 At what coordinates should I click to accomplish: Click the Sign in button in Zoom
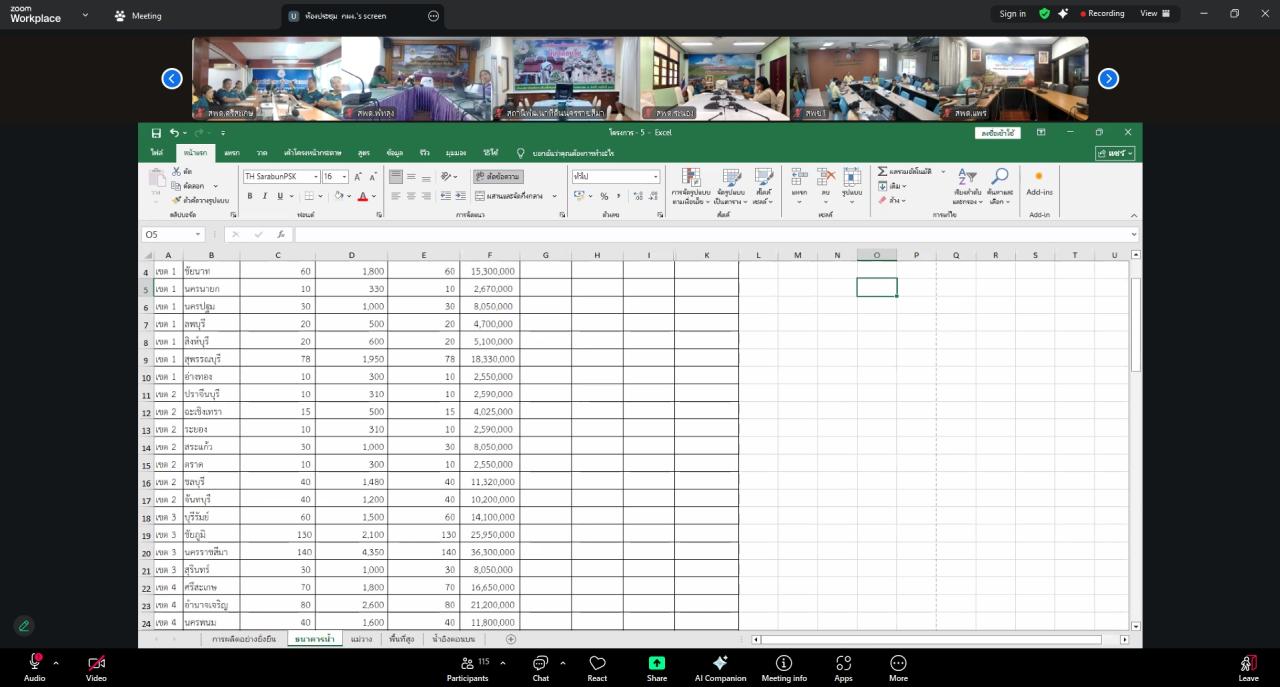click(x=1012, y=14)
